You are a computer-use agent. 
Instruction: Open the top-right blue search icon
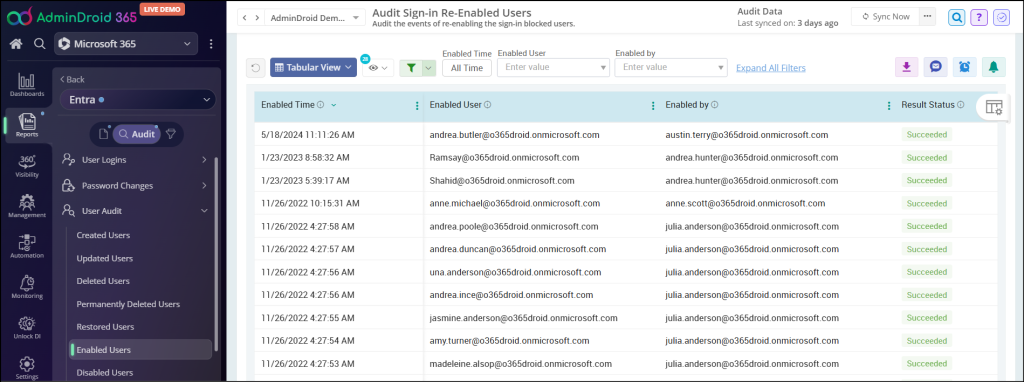pos(957,18)
